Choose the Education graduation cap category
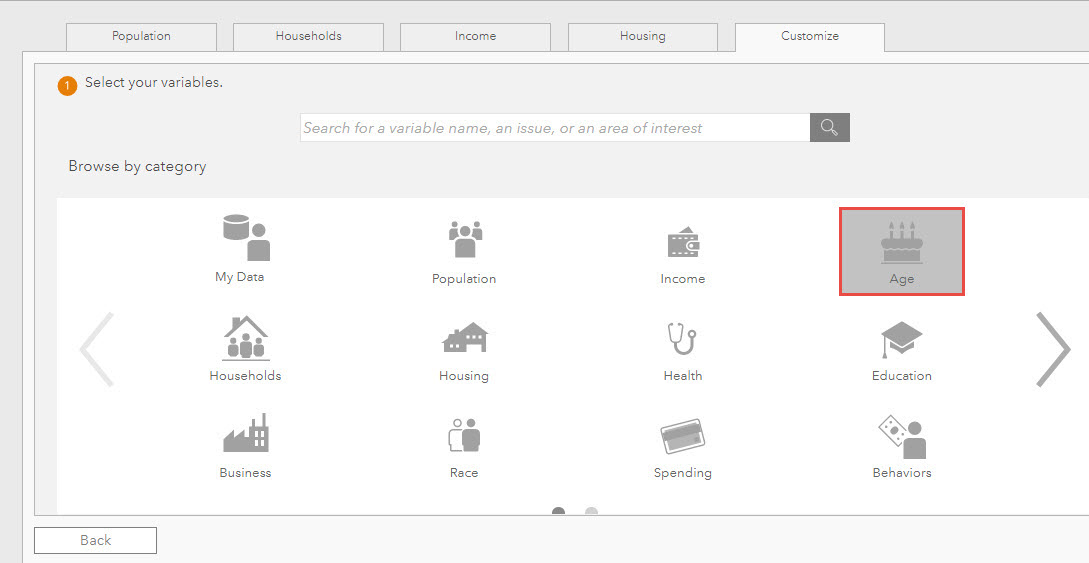 coord(901,350)
